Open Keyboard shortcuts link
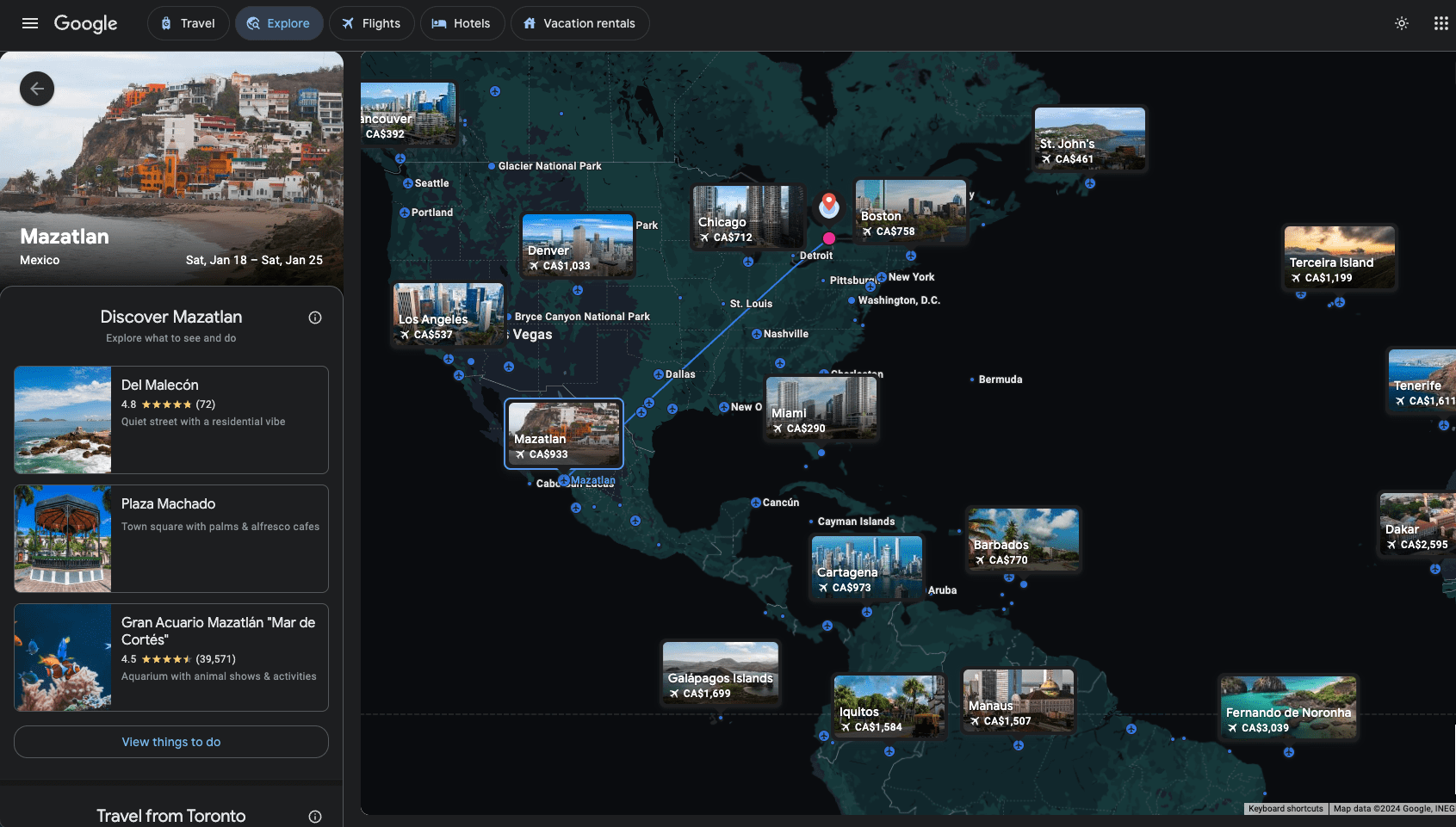This screenshot has height=827, width=1456. point(1286,809)
